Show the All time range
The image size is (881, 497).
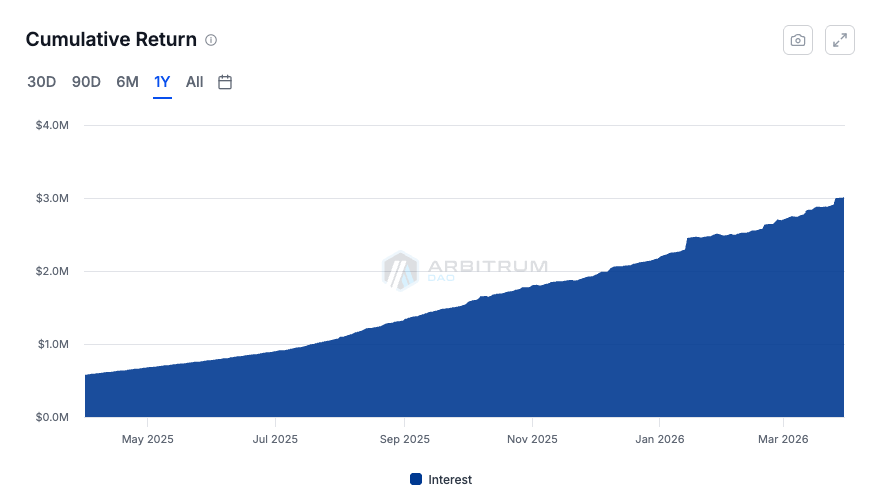pos(194,82)
